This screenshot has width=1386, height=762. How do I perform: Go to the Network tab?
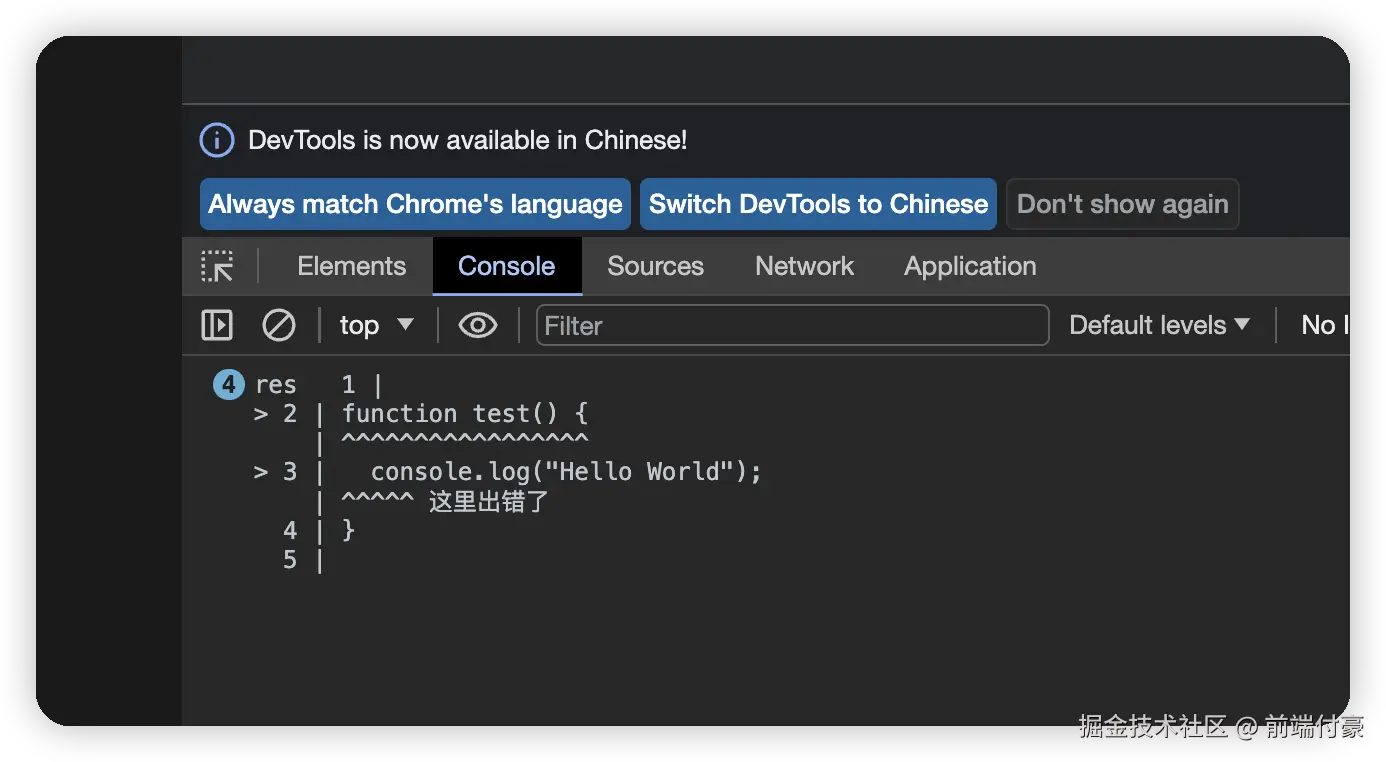804,266
